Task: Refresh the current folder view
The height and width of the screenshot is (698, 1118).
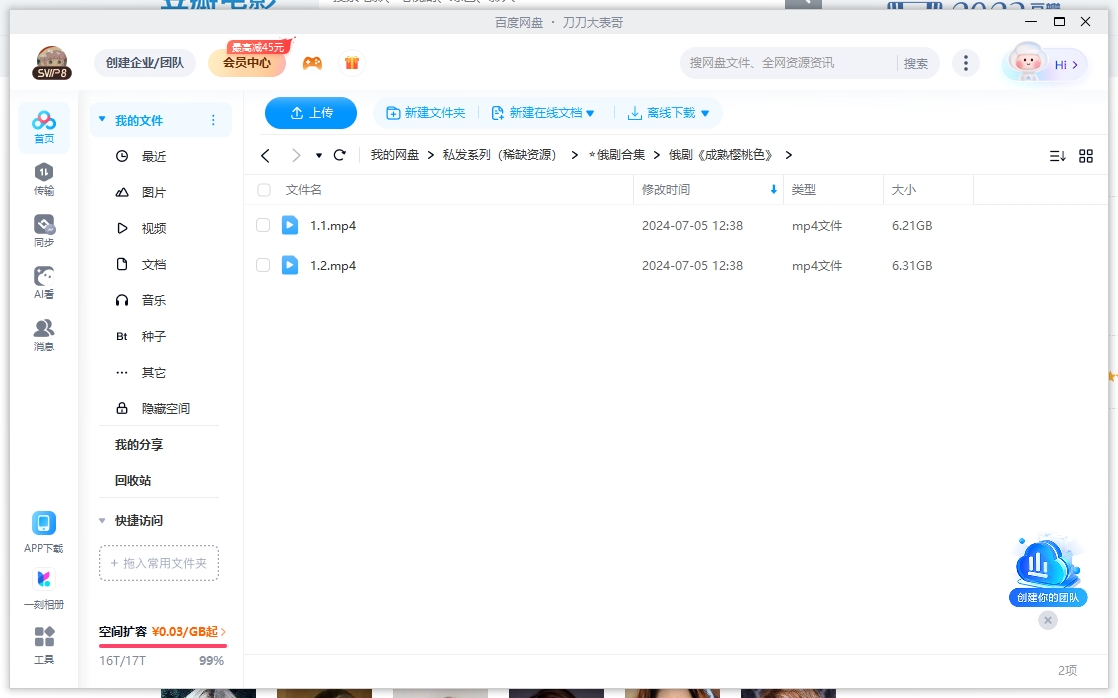Action: [340, 155]
